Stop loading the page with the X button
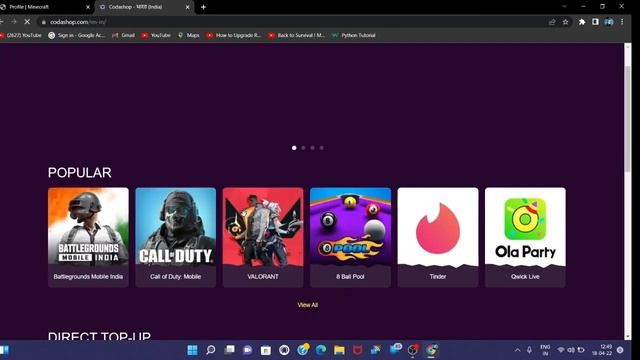 tap(27, 22)
